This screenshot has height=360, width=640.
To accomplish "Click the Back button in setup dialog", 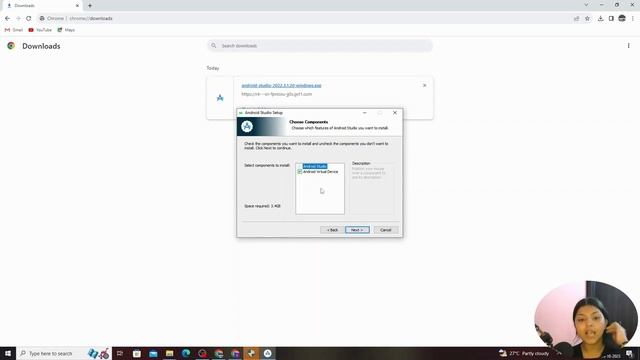I will 332,230.
